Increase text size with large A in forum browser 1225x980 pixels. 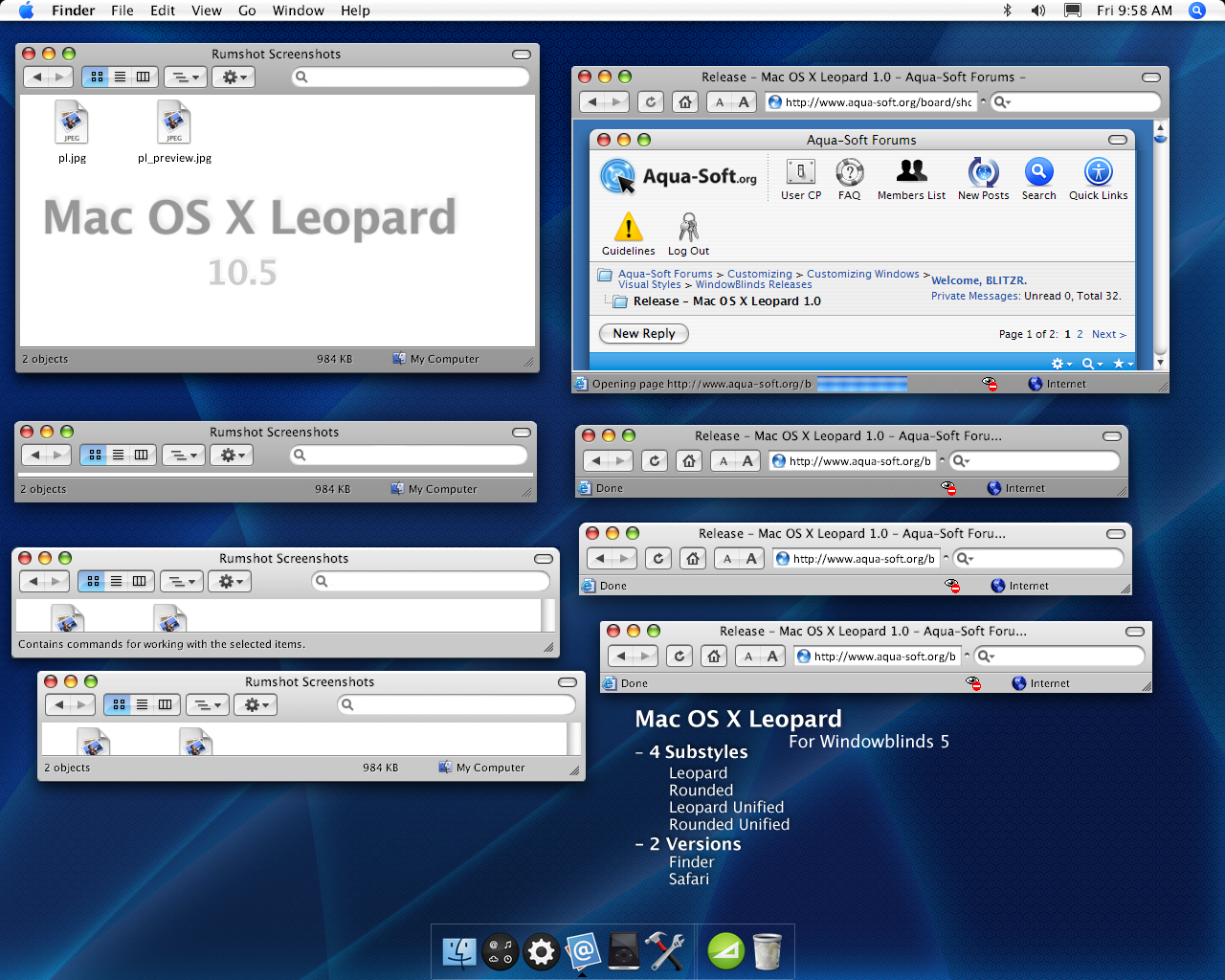745,102
